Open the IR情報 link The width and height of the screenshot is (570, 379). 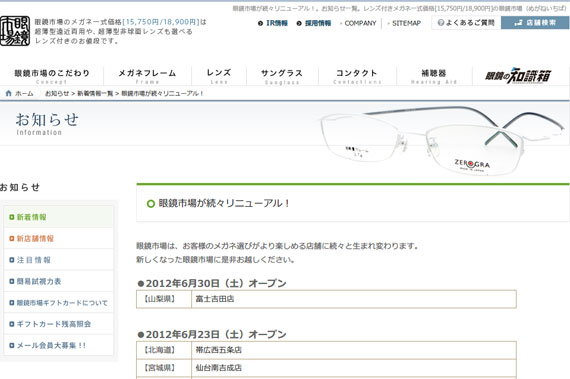click(x=277, y=23)
